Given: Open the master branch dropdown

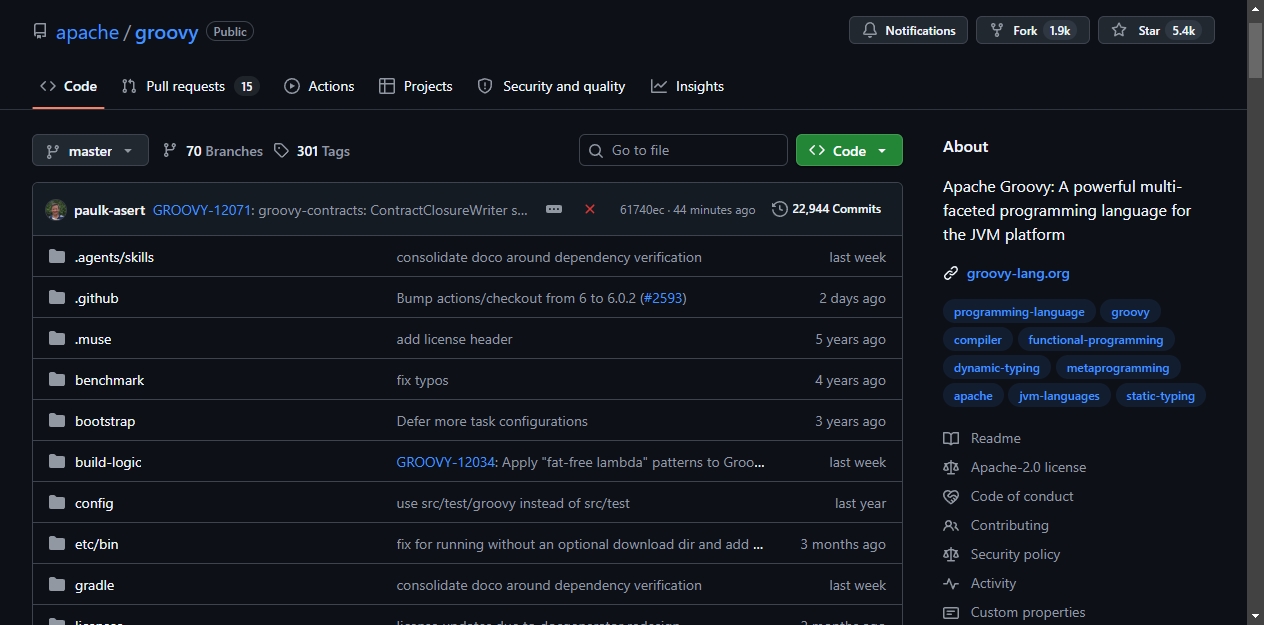Looking at the screenshot, I should tap(90, 151).
